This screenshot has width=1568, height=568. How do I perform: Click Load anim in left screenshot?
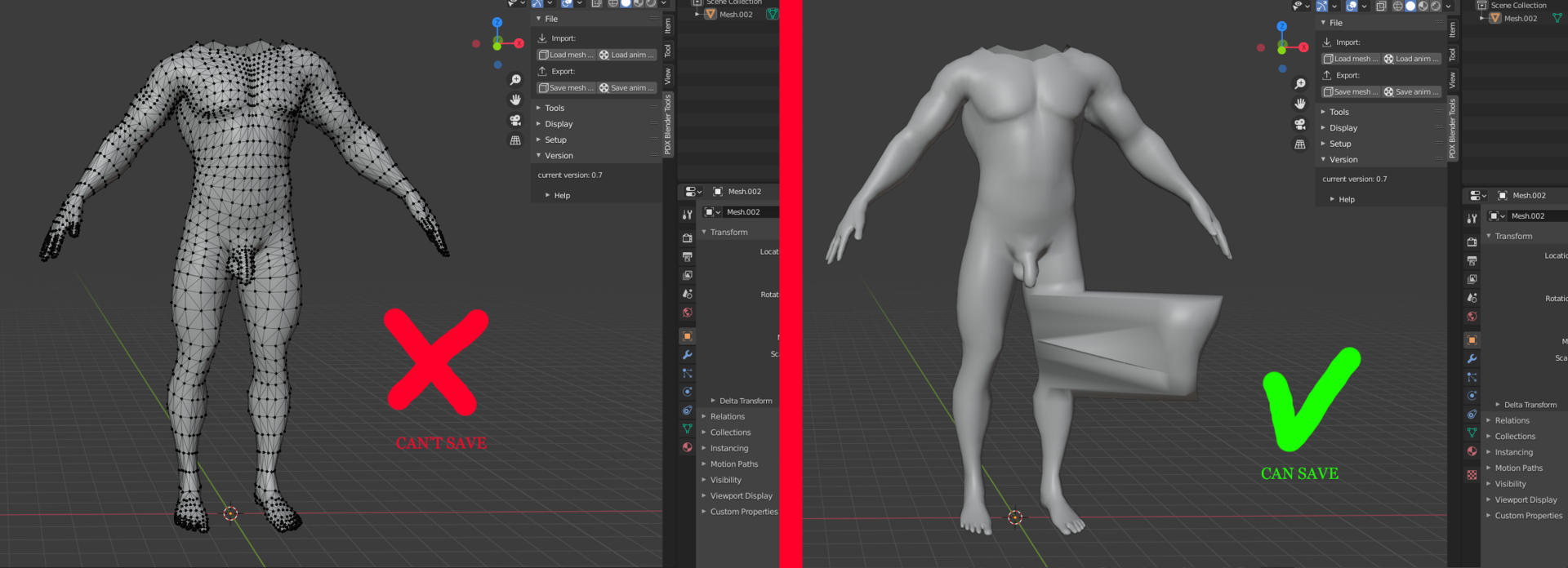click(x=627, y=55)
